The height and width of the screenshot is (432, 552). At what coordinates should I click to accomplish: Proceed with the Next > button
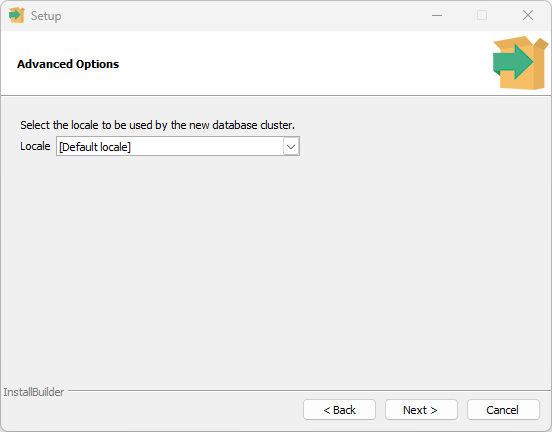click(421, 410)
